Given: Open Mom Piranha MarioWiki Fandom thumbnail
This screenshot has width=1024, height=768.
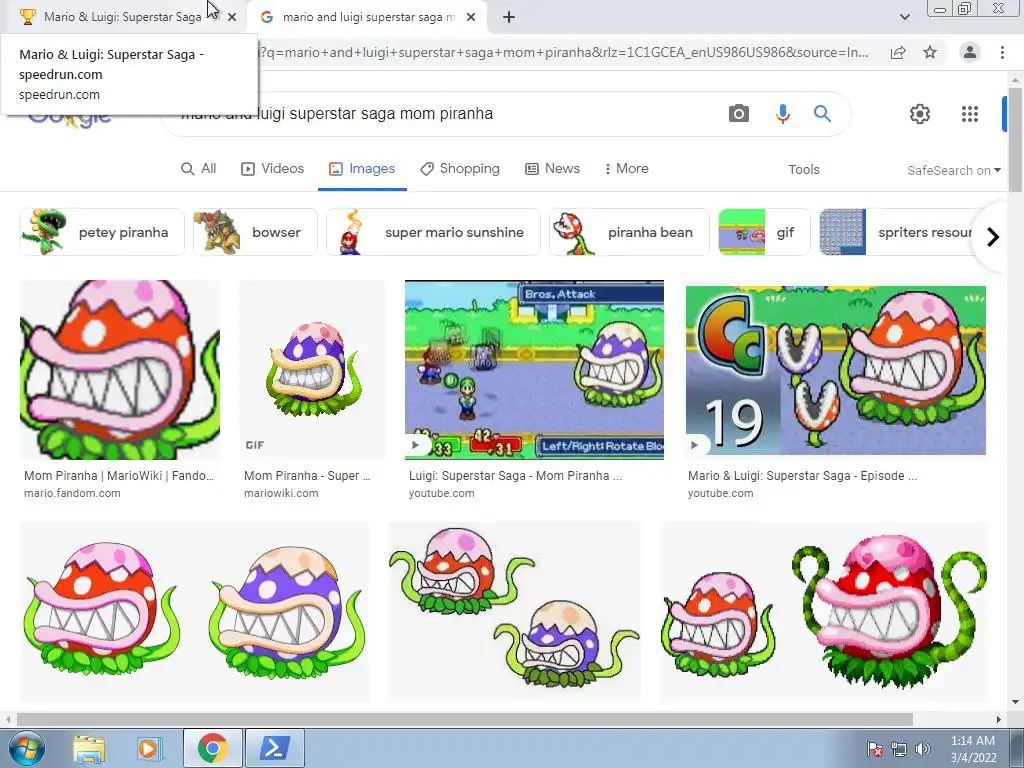Looking at the screenshot, I should point(120,370).
